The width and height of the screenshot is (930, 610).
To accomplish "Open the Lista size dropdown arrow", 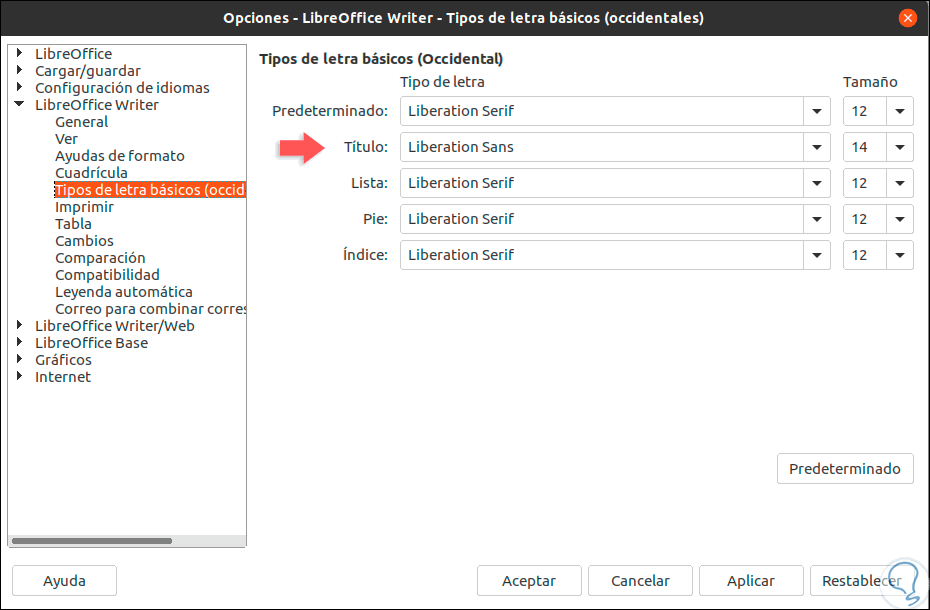I will 900,183.
